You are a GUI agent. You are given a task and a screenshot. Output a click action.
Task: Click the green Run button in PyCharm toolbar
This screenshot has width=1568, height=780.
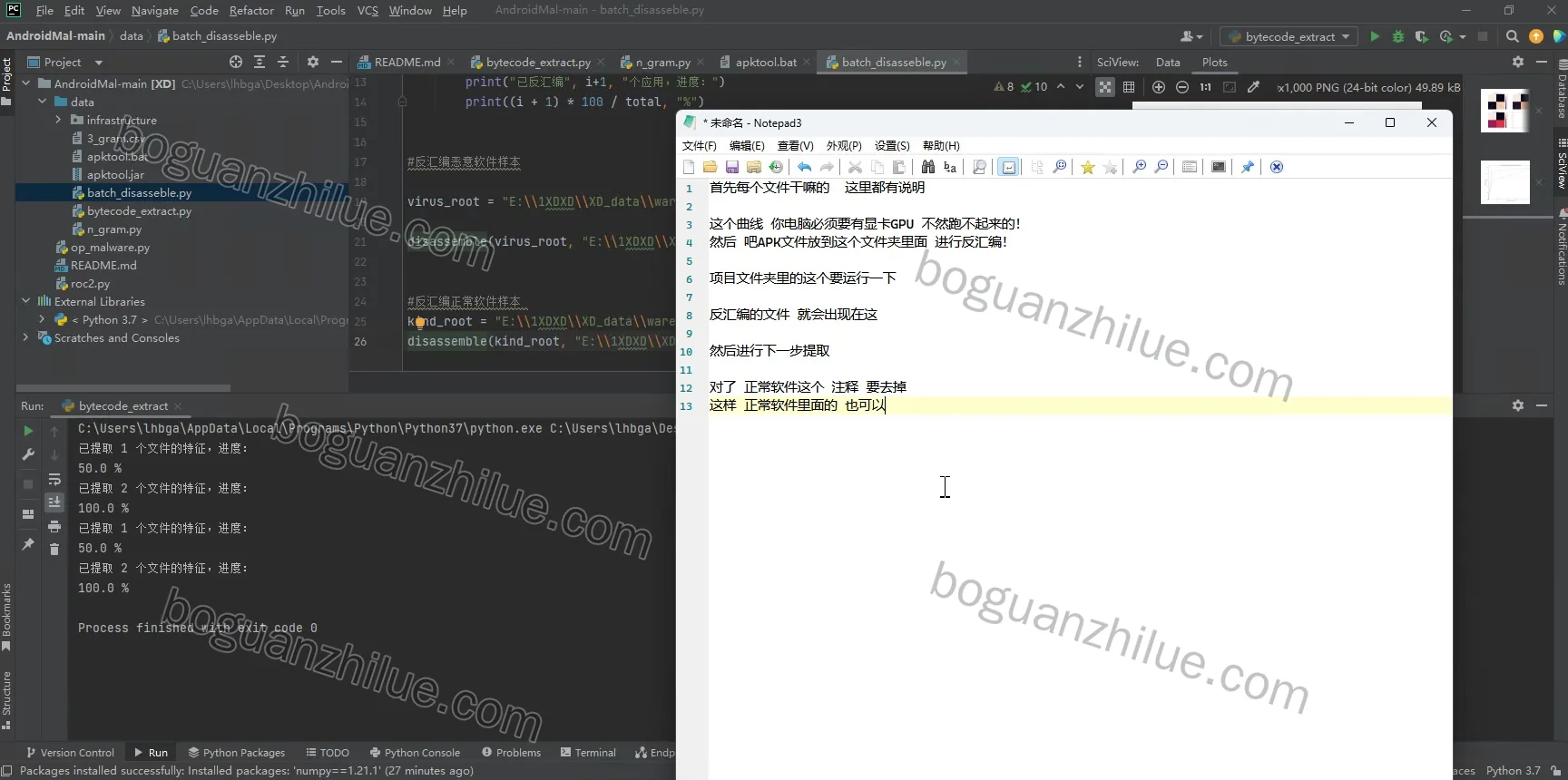1375,36
